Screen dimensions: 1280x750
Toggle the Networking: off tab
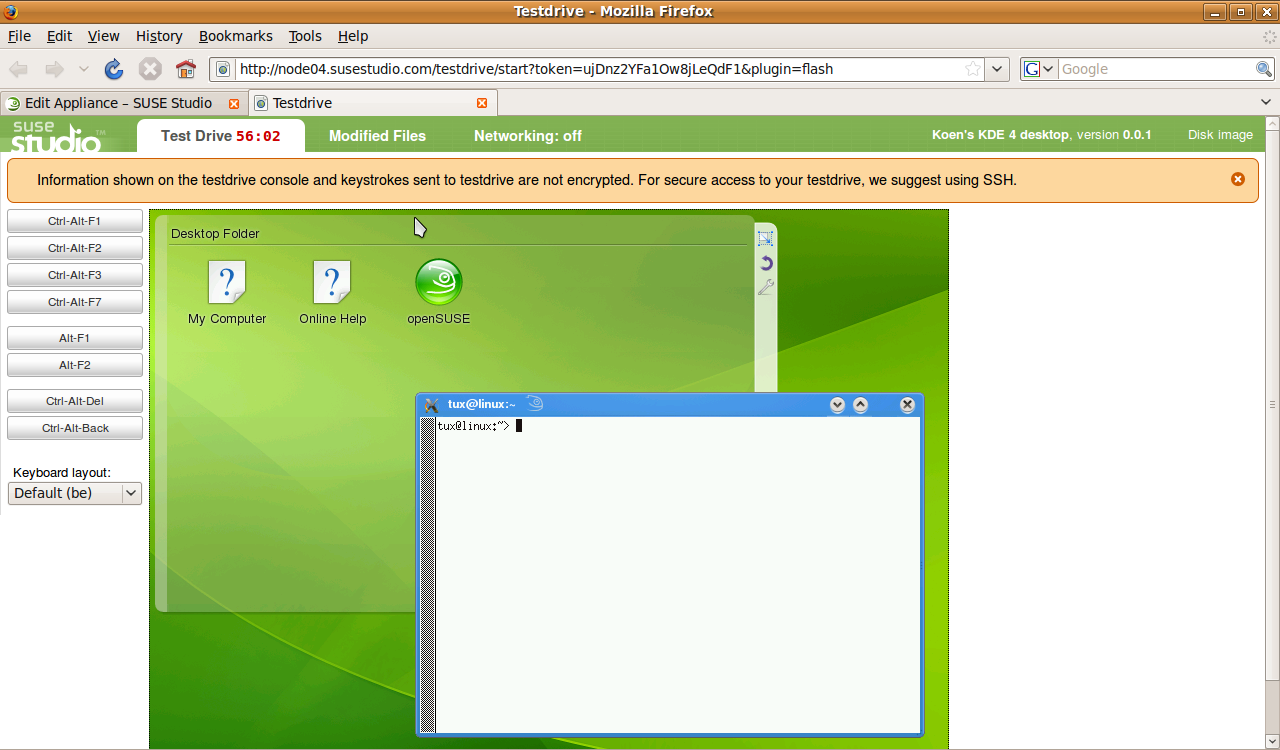point(527,136)
